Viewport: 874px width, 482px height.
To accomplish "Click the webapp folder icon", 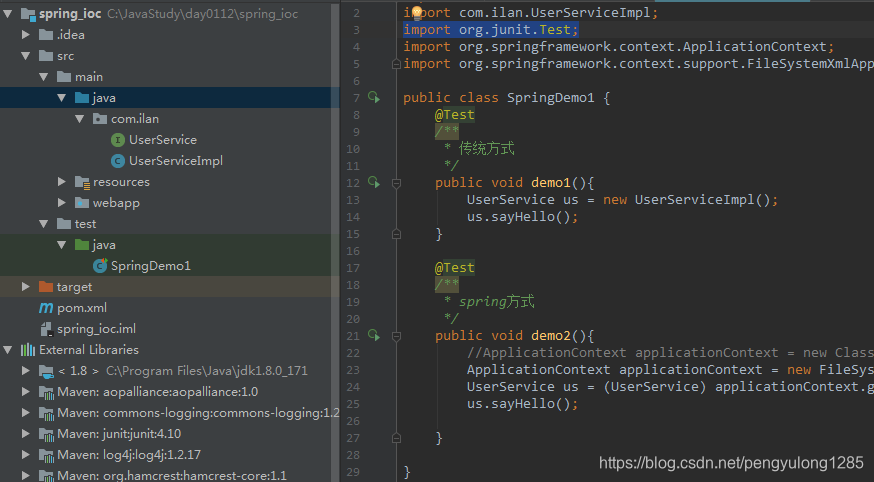I will click(82, 203).
